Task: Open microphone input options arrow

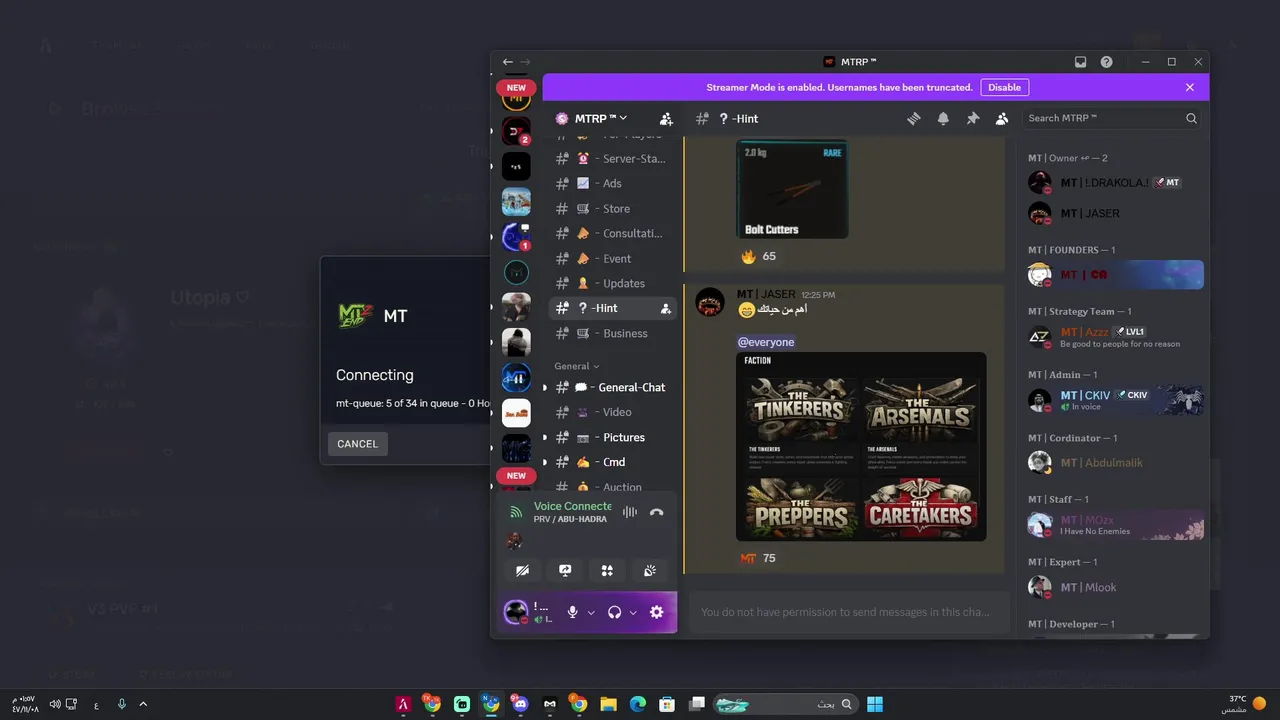Action: (x=591, y=612)
